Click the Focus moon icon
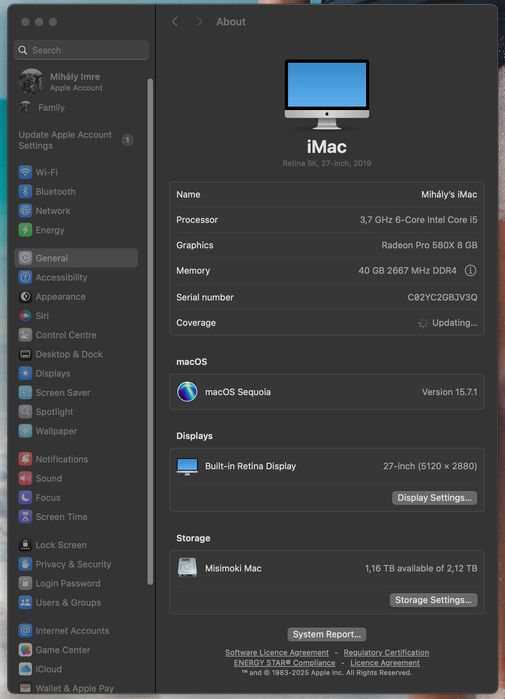Image resolution: width=505 pixels, height=699 pixels. 25,498
